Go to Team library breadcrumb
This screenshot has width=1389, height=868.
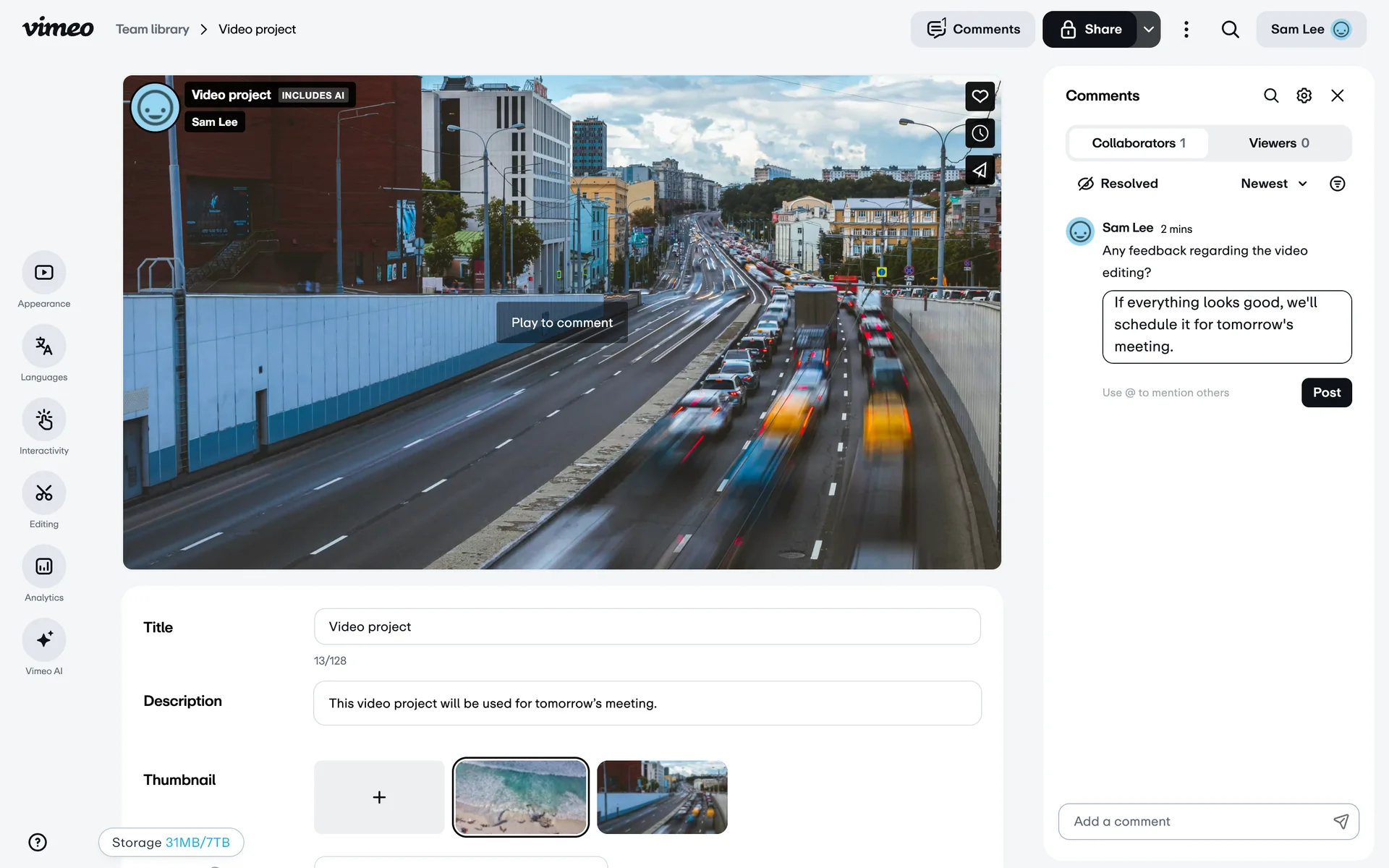click(152, 30)
